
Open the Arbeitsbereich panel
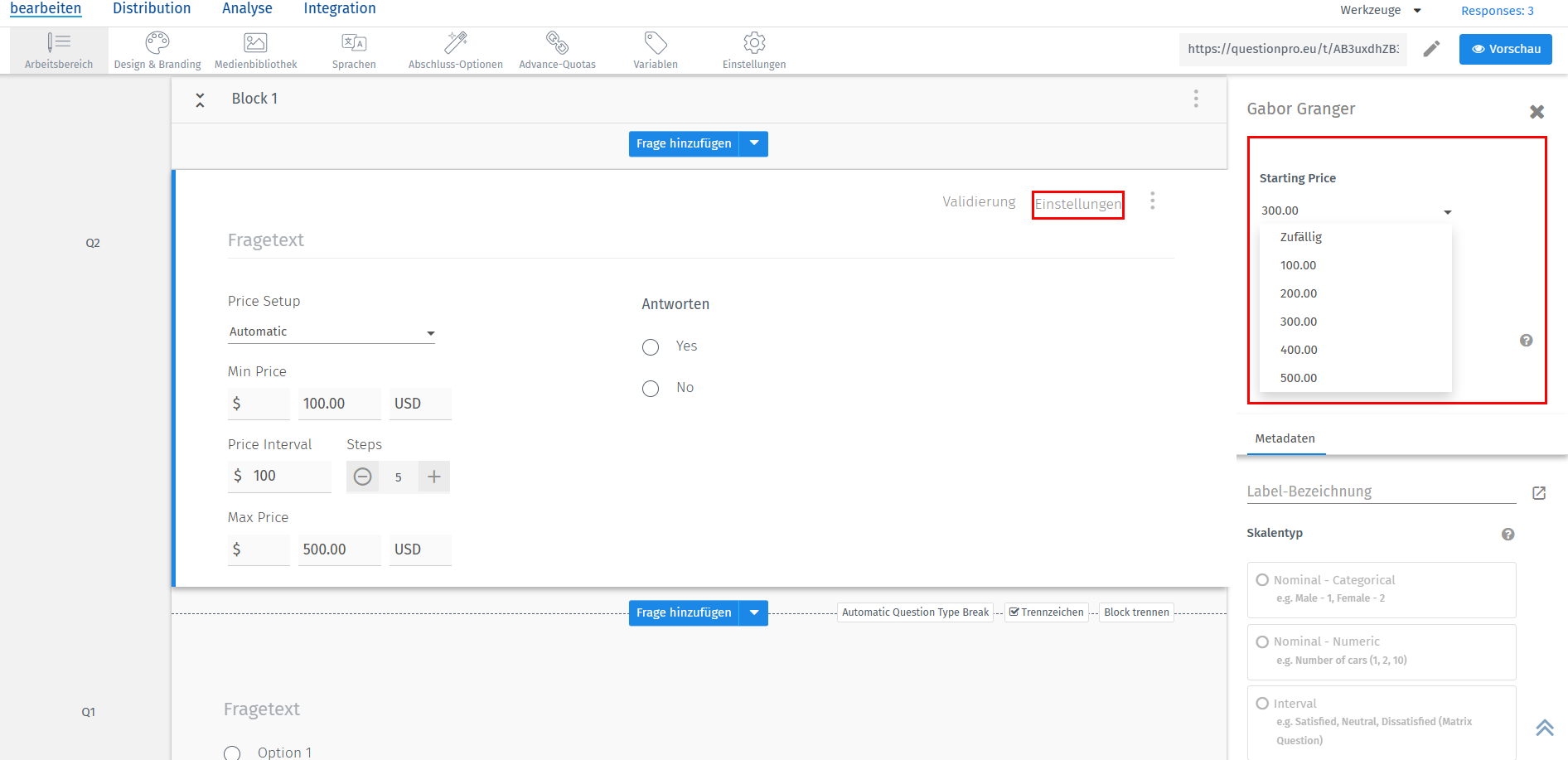[58, 50]
